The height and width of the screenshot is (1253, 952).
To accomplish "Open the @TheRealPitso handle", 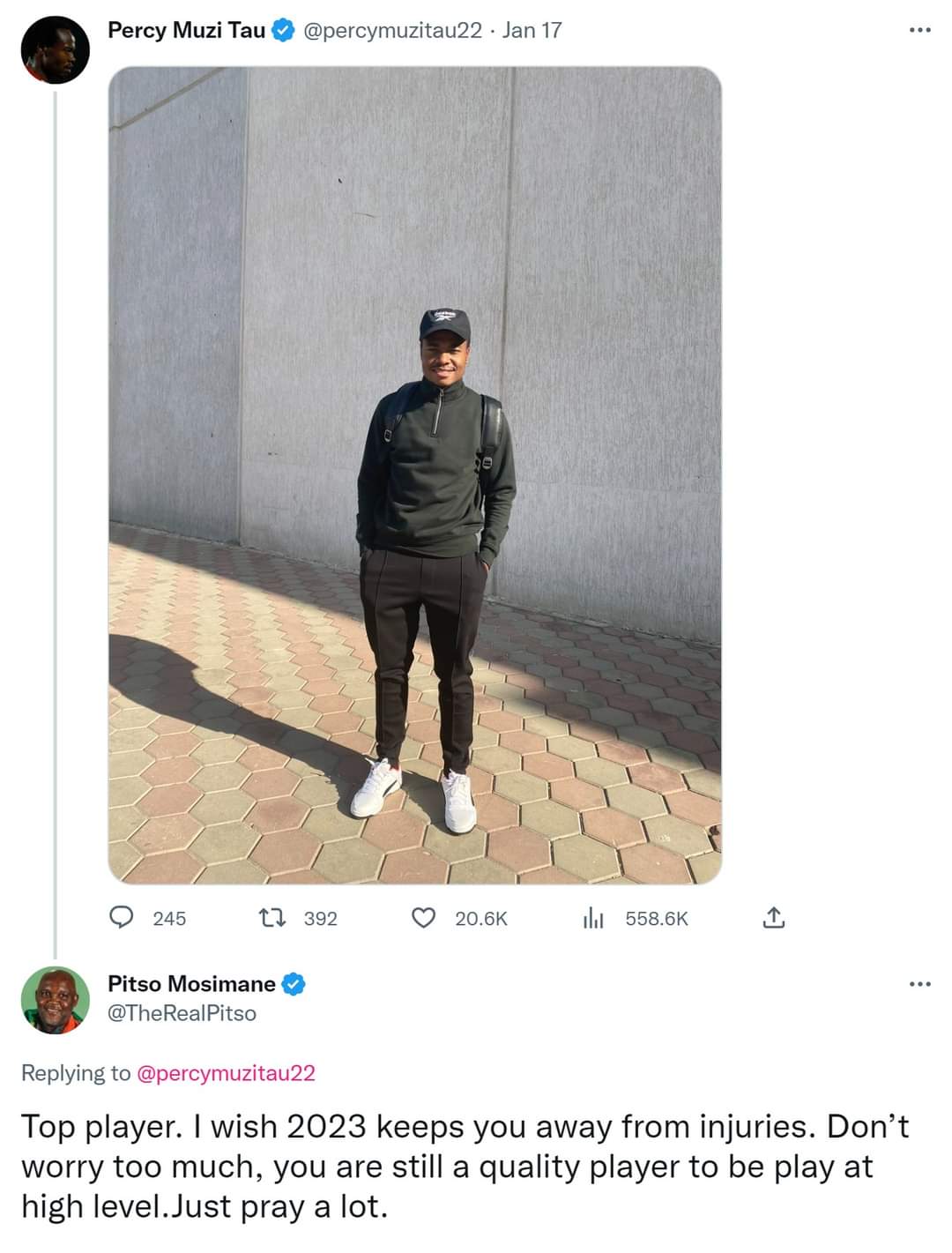I will [182, 1013].
